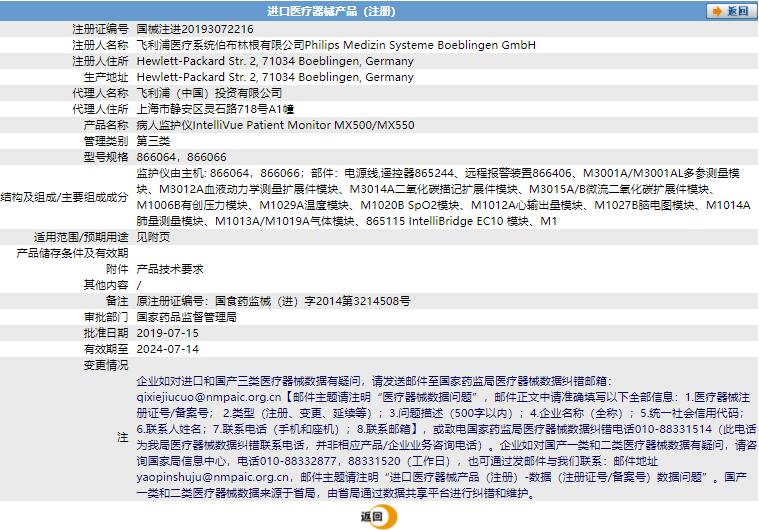Click the phone number 010-88332877
Screen dimensions: 759x530
click(298, 461)
